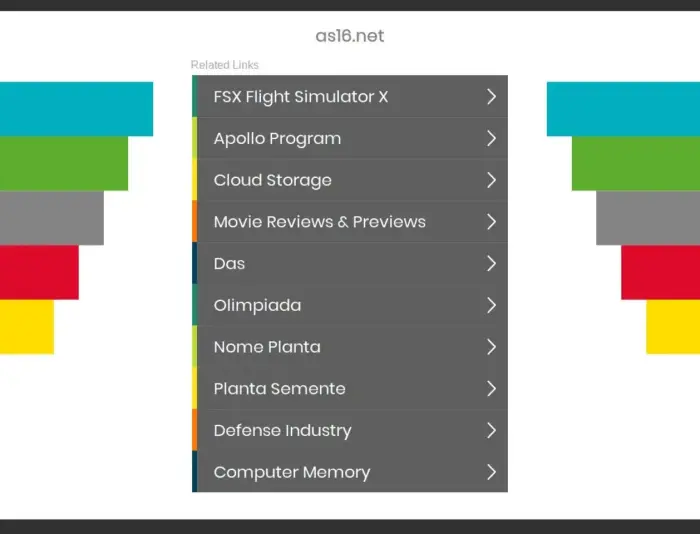This screenshot has width=700, height=534.
Task: Click the chevron arrow next to Olimpiada
Action: point(491,305)
